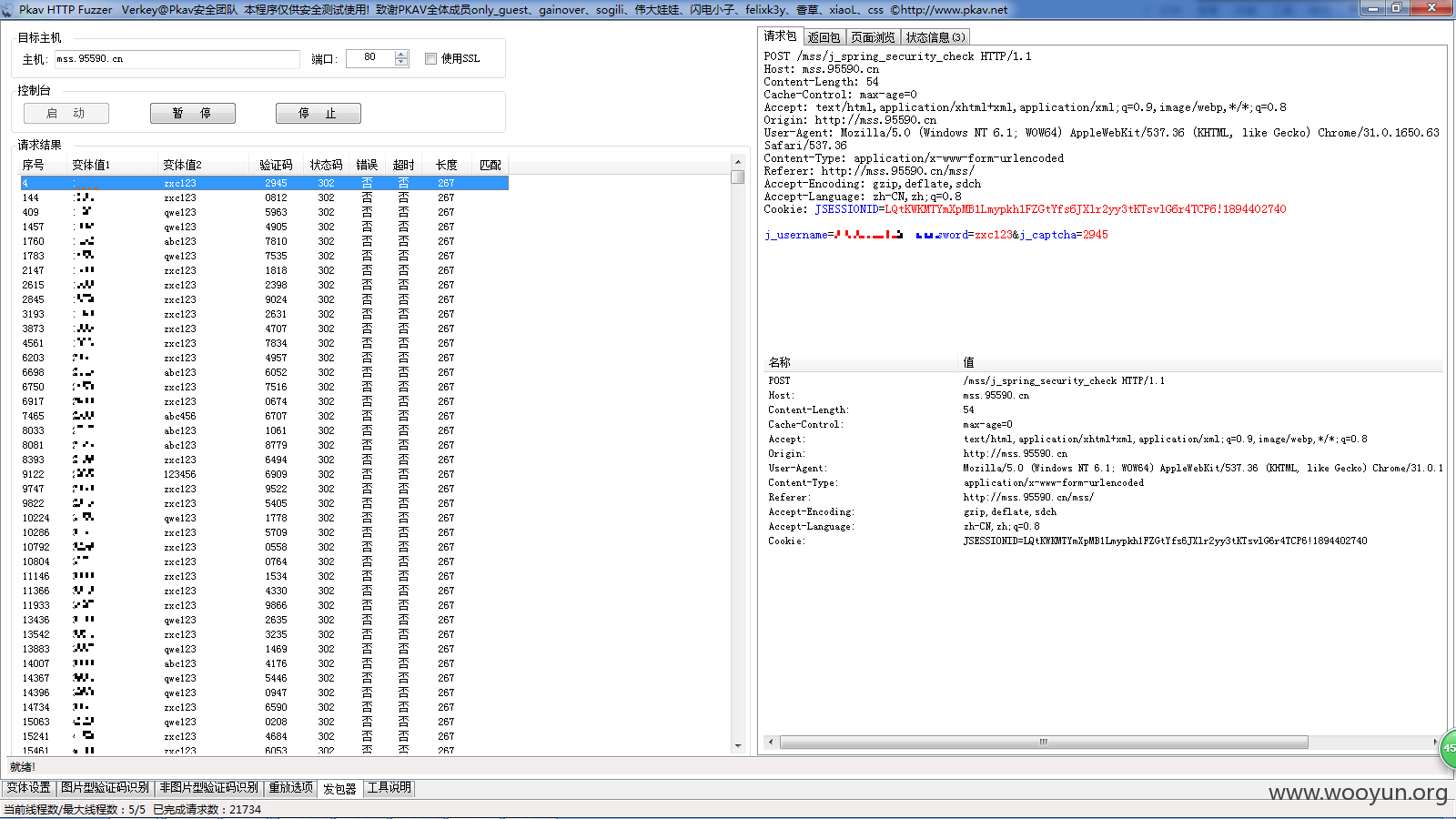Viewport: 1456px width, 819px height.
Task: Sort by the 变体值2 column header
Action: point(205,165)
